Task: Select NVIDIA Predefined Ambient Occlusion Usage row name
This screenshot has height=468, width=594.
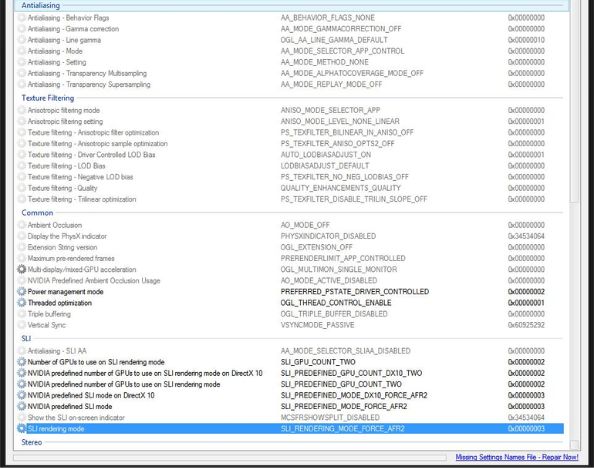Action: 94,280
